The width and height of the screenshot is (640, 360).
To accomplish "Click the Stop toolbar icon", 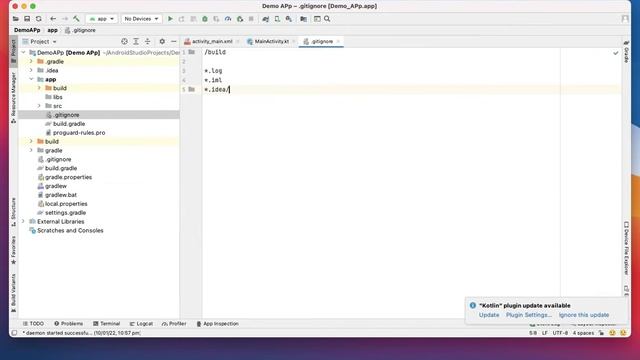I will 251,19.
